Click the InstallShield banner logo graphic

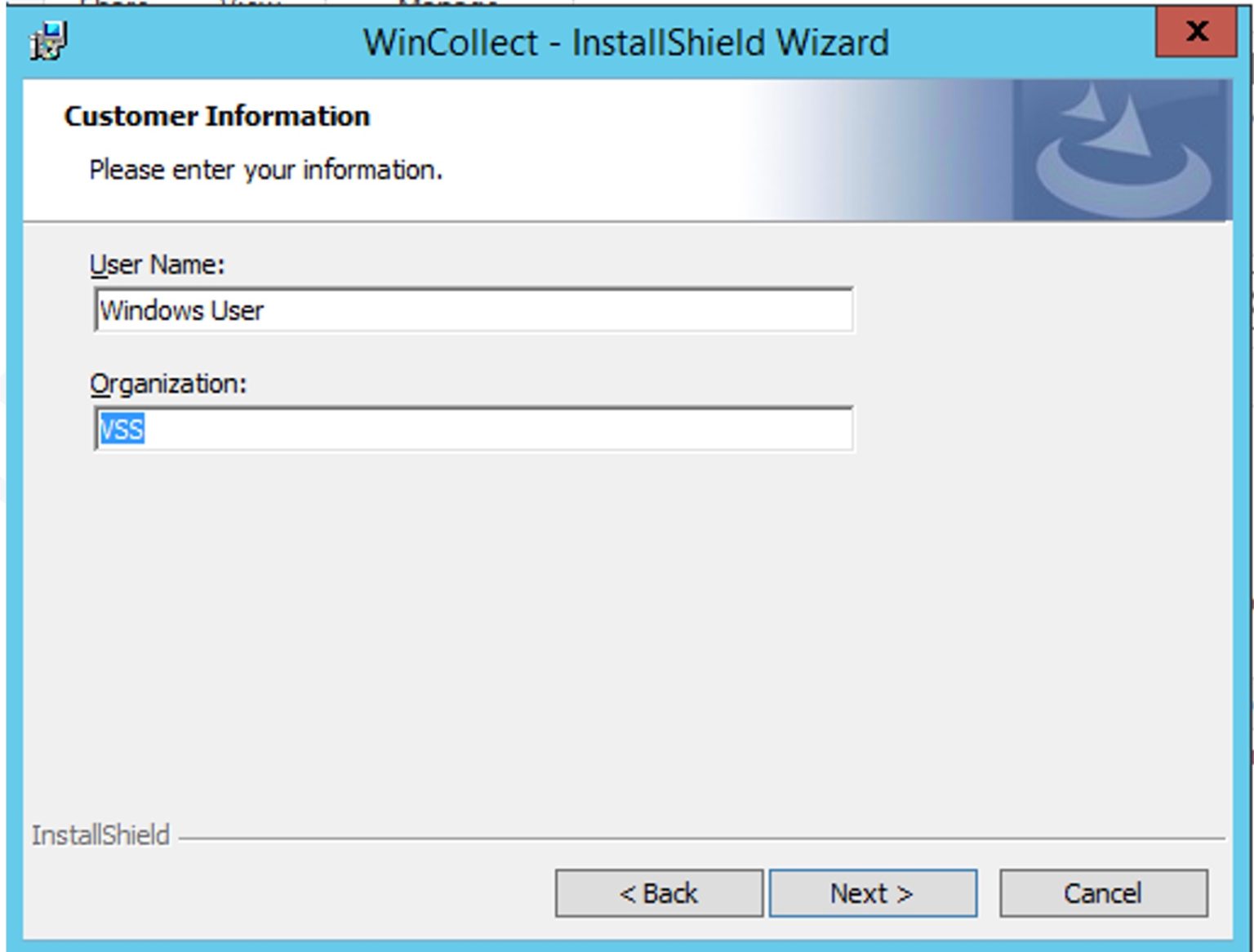pyautogui.click(x=1122, y=150)
